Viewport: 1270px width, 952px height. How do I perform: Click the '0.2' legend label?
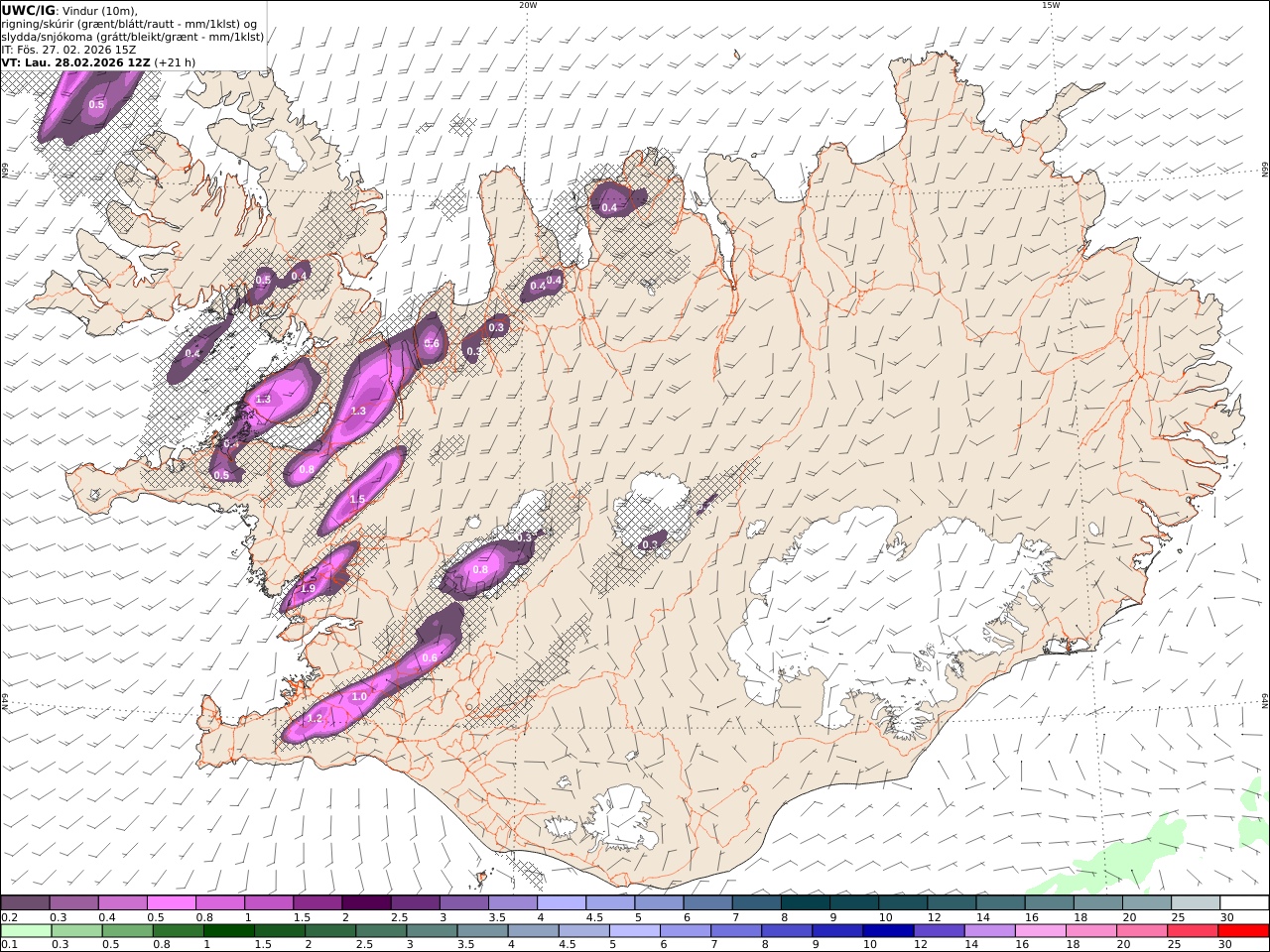tap(9, 917)
